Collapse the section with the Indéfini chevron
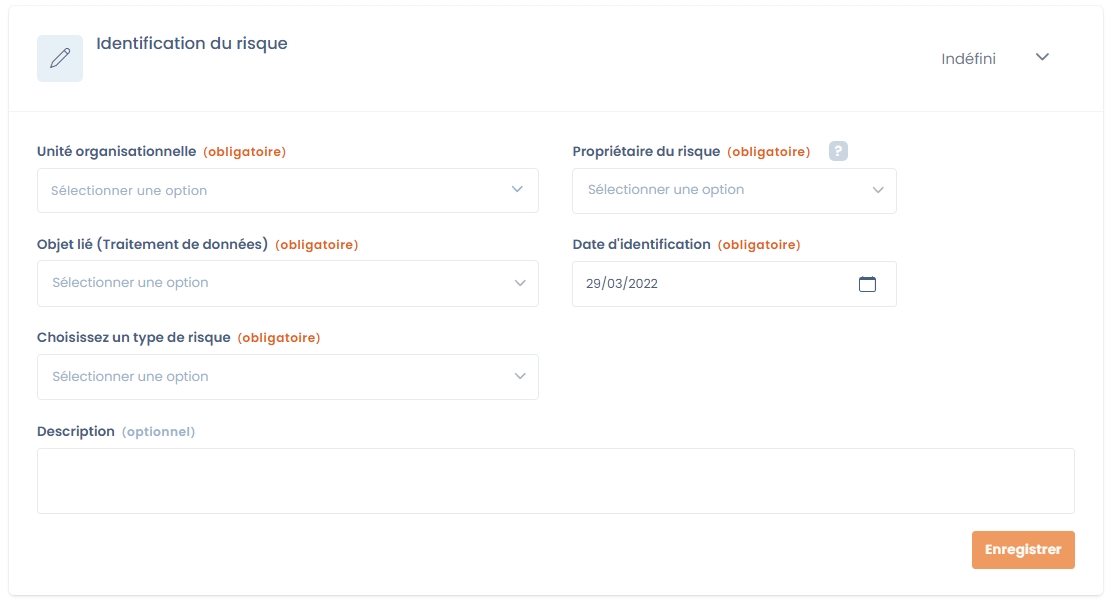This screenshot has height=606, width=1111. (x=1042, y=57)
